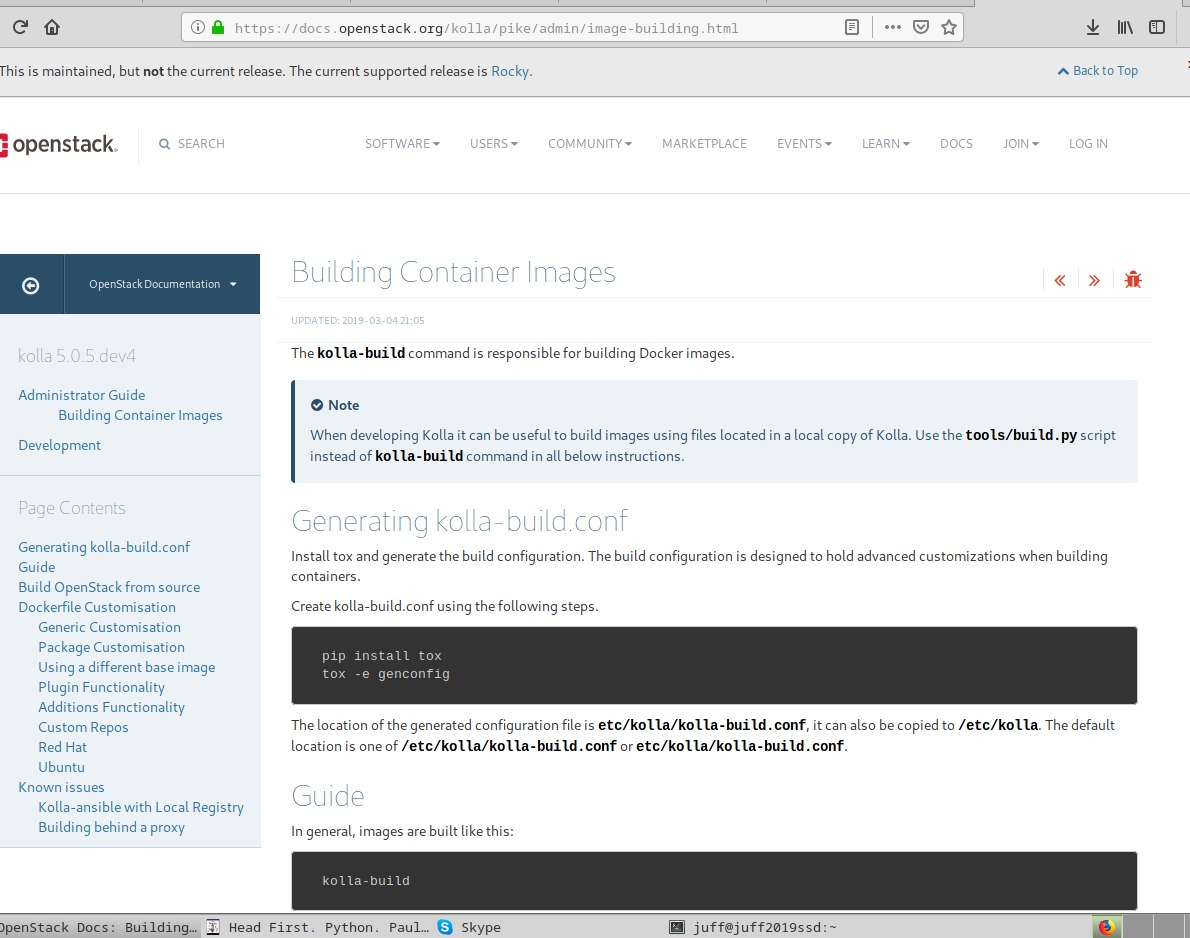
Task: Follow the Rocky release link
Action: click(x=510, y=71)
